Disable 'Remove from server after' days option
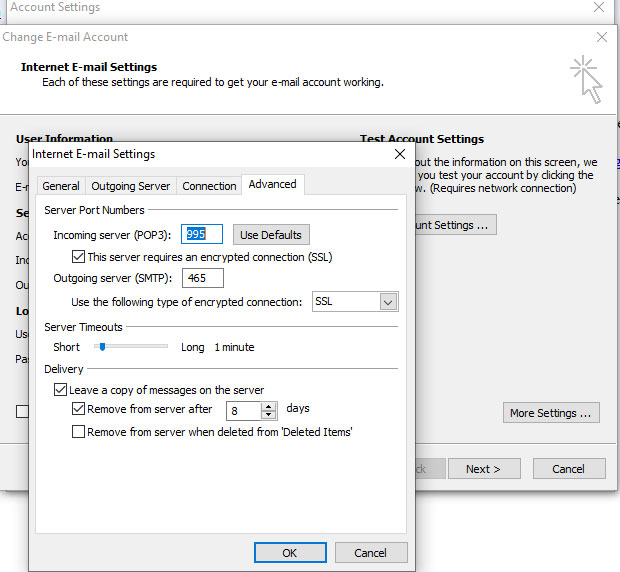620x572 pixels. pyautogui.click(x=79, y=409)
